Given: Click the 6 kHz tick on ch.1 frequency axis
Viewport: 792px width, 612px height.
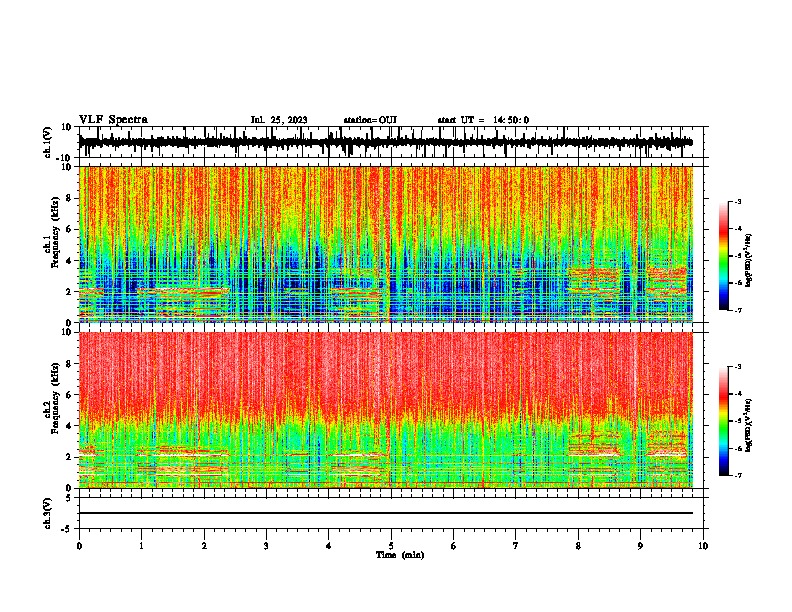Looking at the screenshot, I should click(x=69, y=229).
